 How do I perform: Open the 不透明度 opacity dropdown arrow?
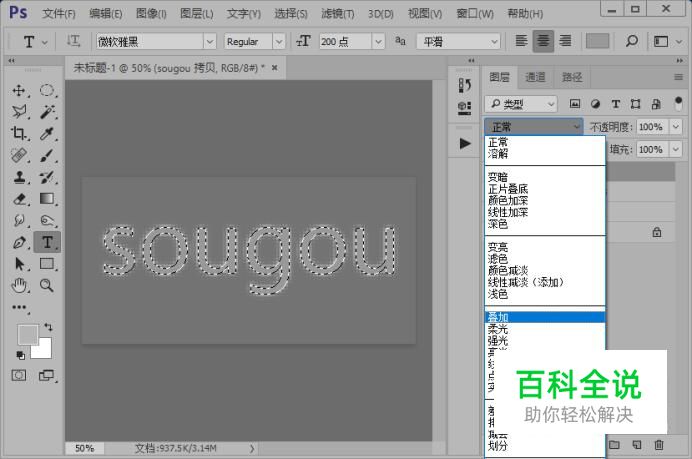click(x=676, y=127)
